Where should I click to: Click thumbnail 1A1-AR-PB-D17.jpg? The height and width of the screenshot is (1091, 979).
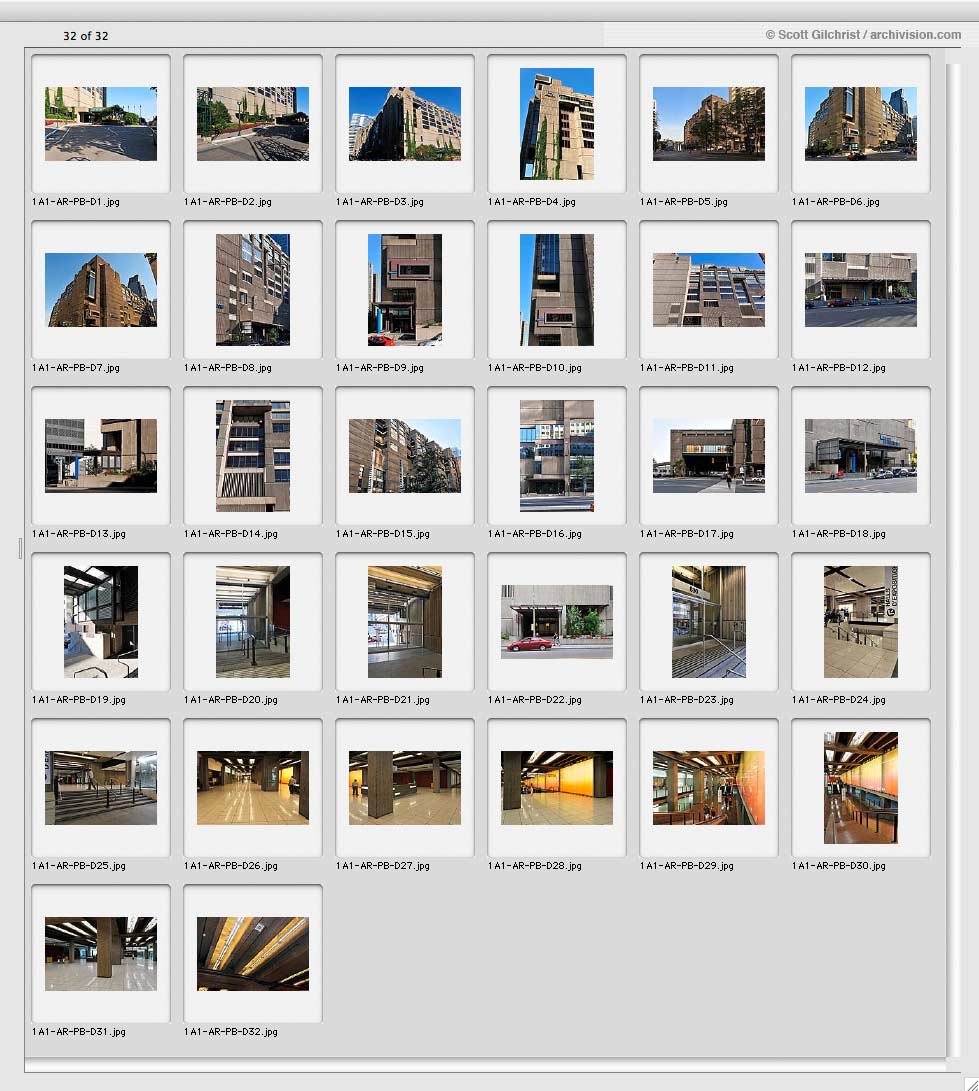tap(708, 456)
